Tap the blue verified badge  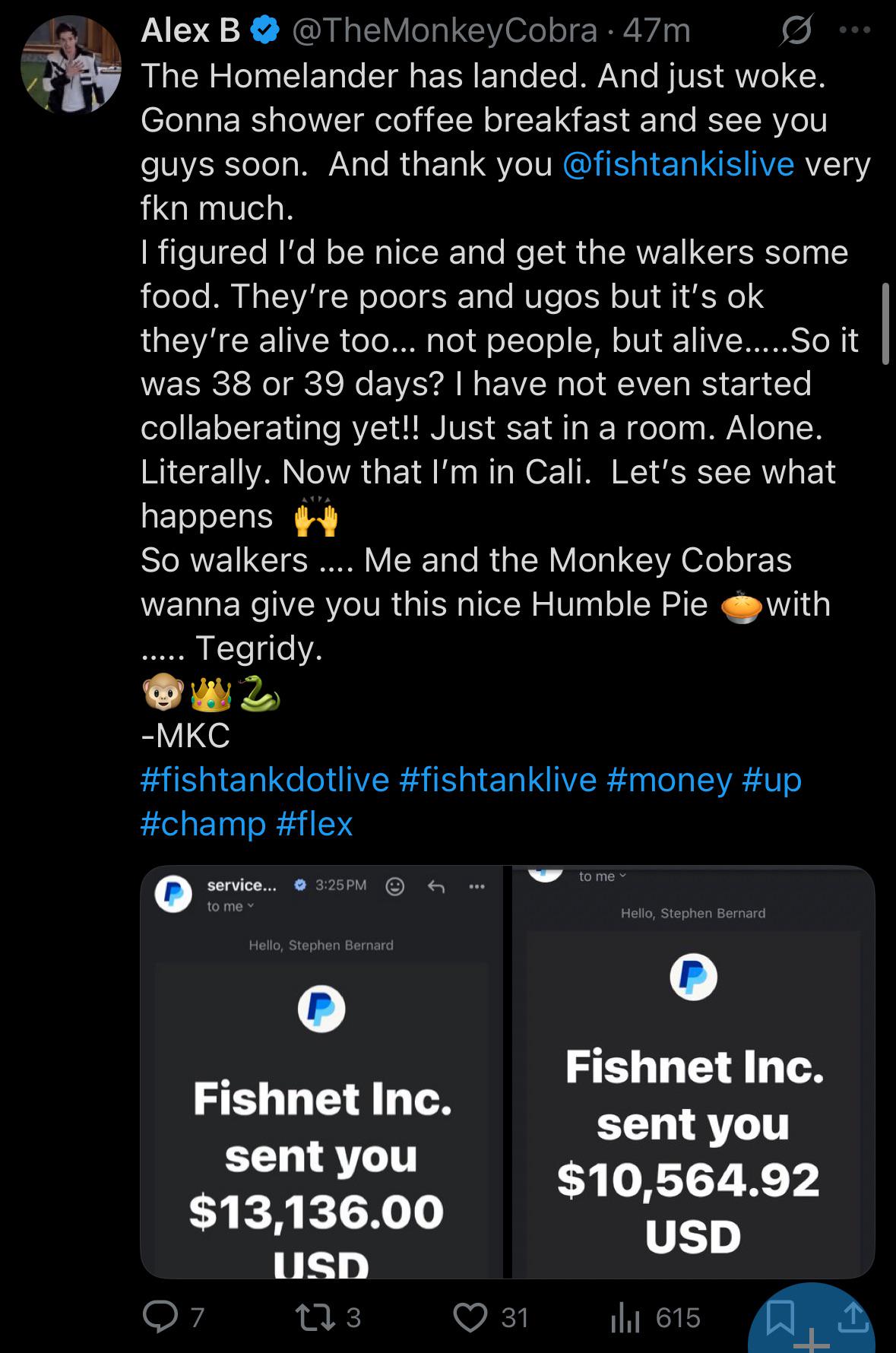point(264,31)
